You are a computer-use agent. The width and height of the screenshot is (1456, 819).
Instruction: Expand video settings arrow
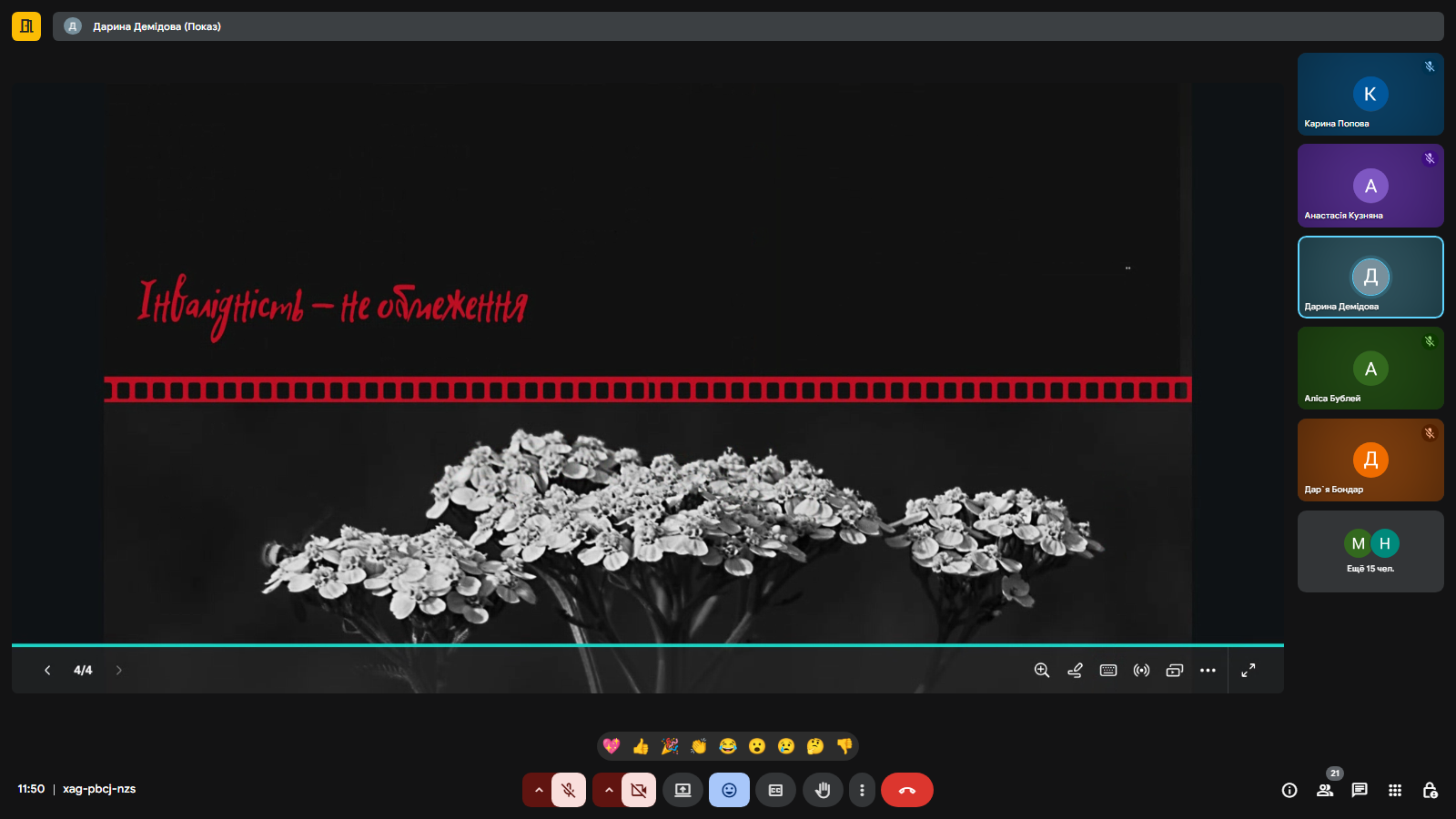pos(609,790)
